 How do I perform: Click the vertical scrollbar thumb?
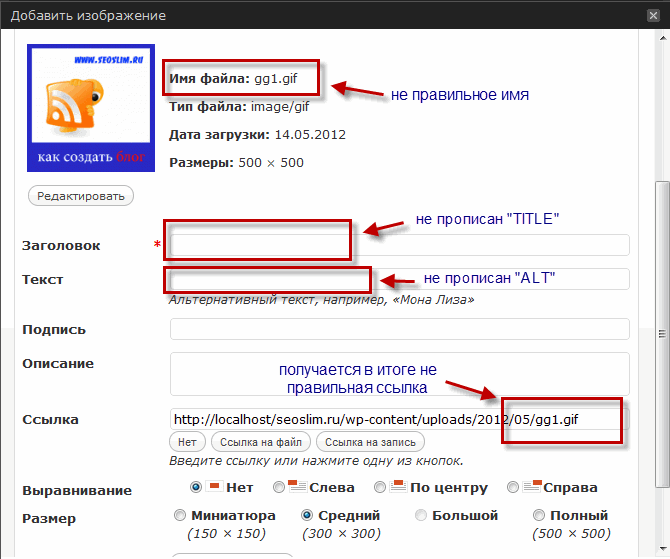pos(663,334)
